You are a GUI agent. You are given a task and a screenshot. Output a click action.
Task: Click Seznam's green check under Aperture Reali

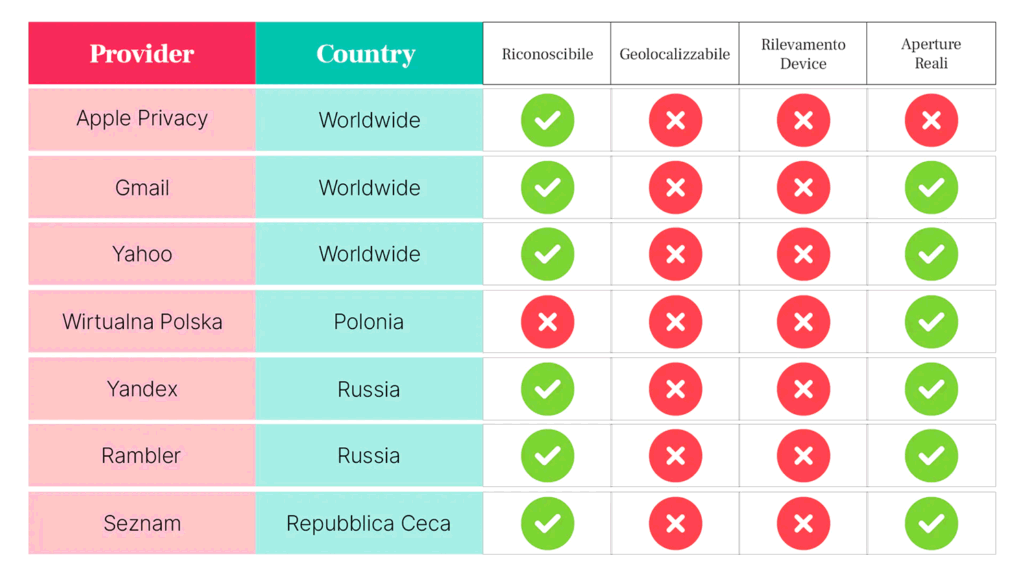coord(931,523)
